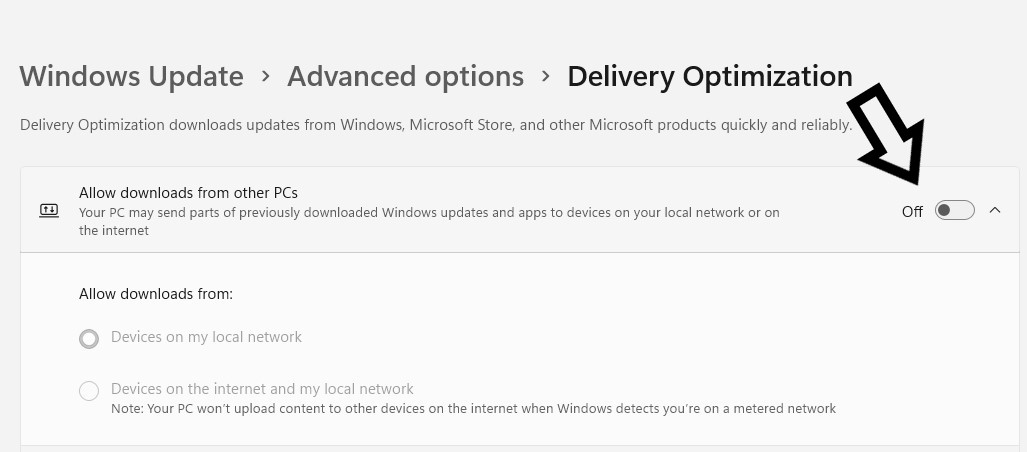1027x452 pixels.
Task: Open the Advanced options breadcrumb
Action: tap(405, 76)
